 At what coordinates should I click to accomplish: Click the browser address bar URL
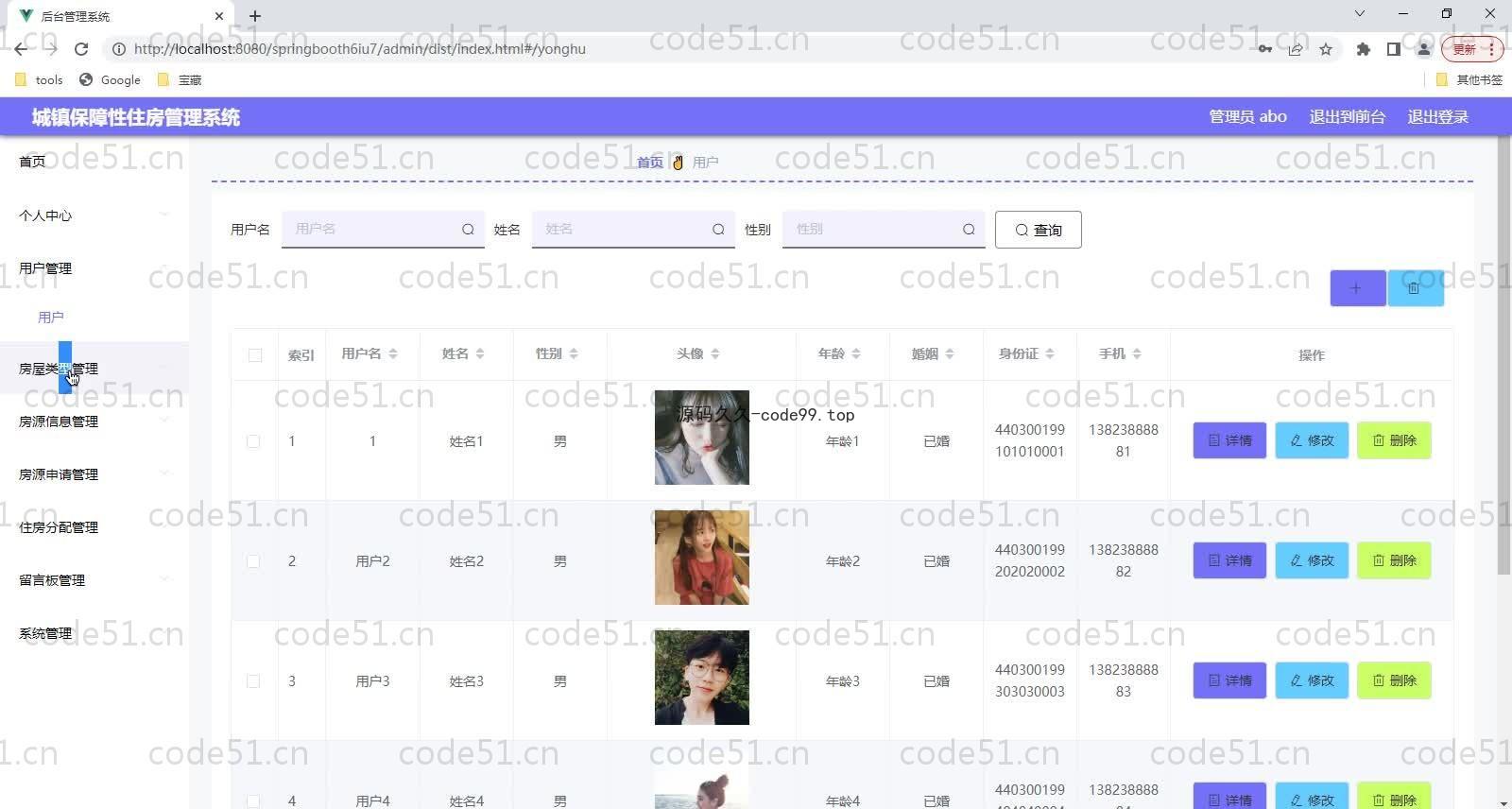(x=360, y=49)
